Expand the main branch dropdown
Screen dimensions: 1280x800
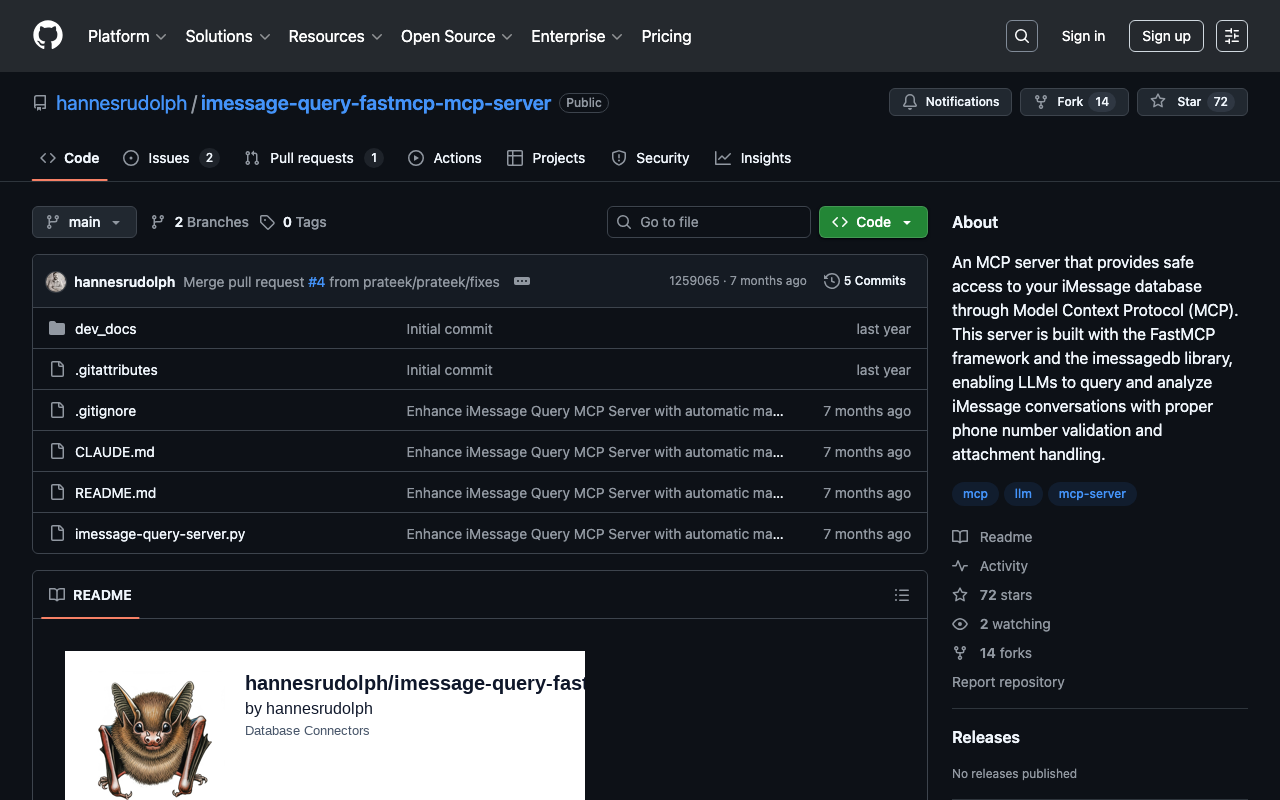click(84, 222)
